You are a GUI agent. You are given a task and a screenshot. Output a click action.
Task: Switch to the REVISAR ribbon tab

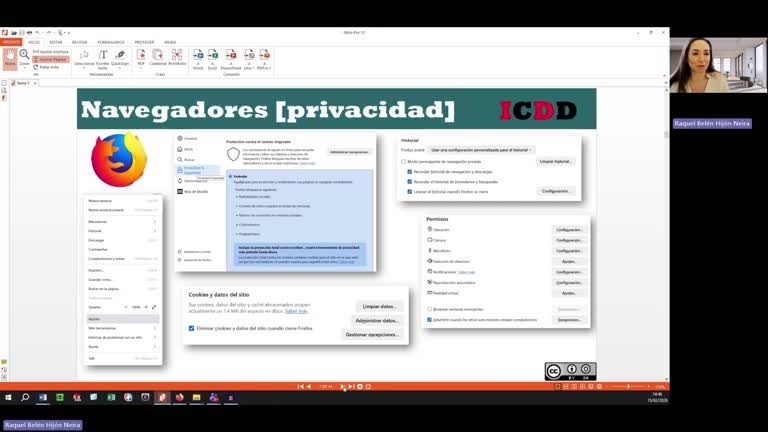pyautogui.click(x=79, y=43)
